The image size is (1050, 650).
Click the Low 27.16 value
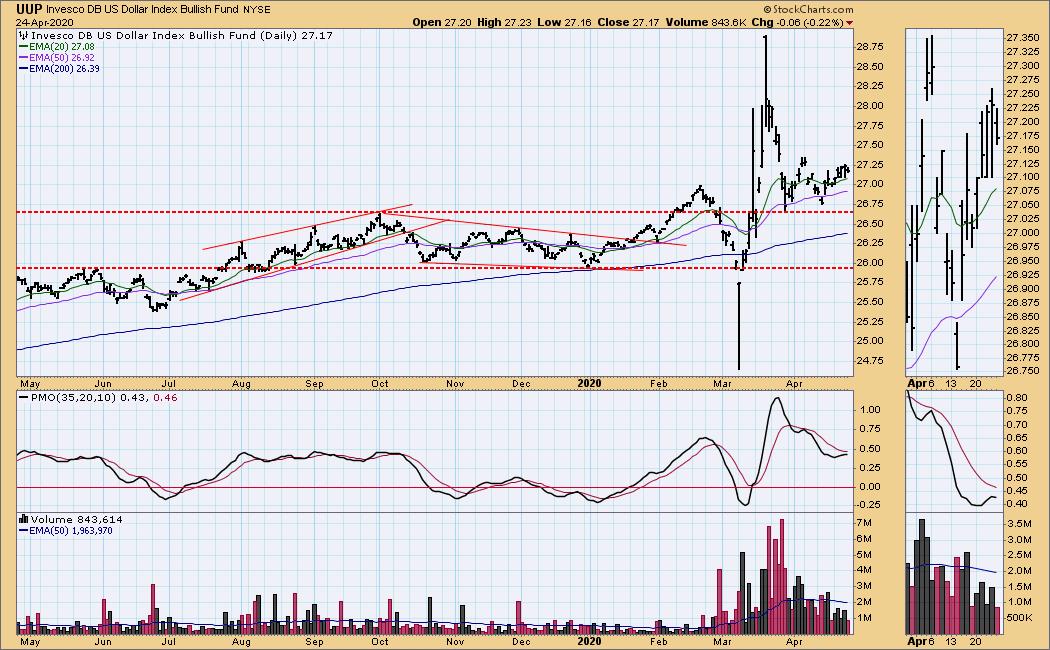pos(565,22)
